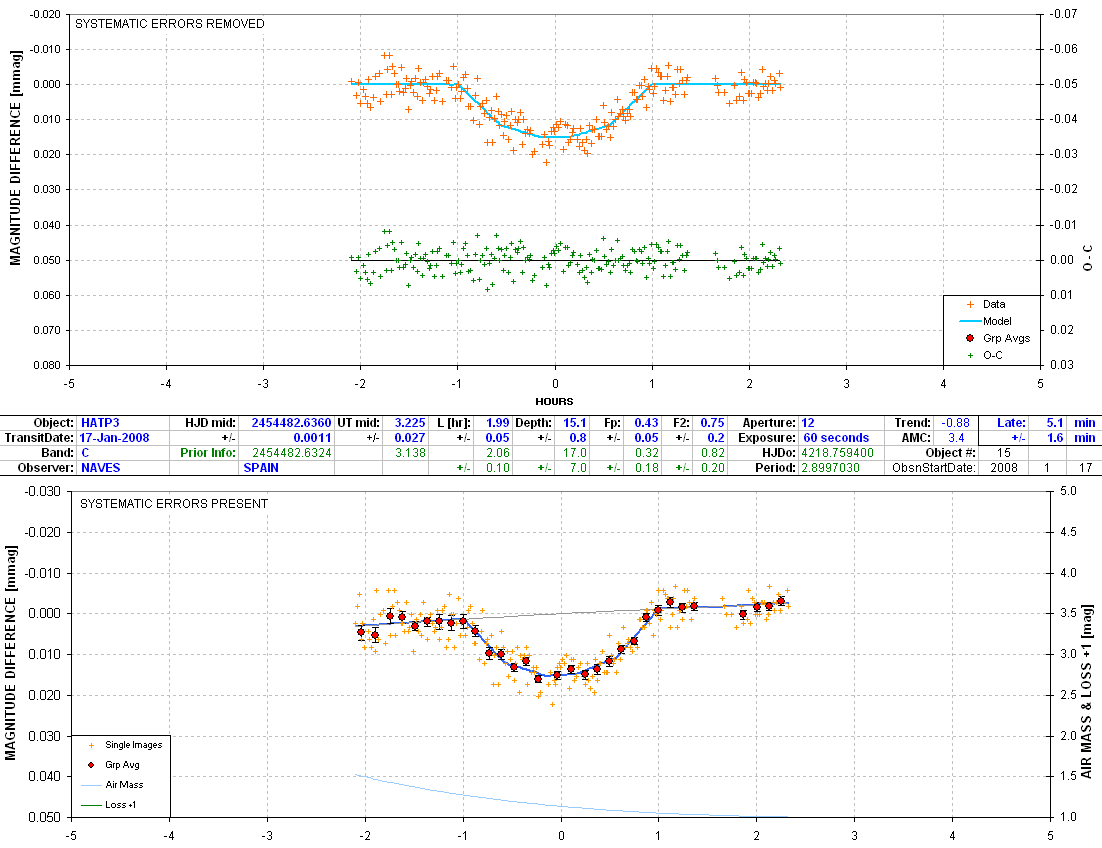The height and width of the screenshot is (848, 1102).
Task: Select the F2 value 0.75
Action: [712, 423]
